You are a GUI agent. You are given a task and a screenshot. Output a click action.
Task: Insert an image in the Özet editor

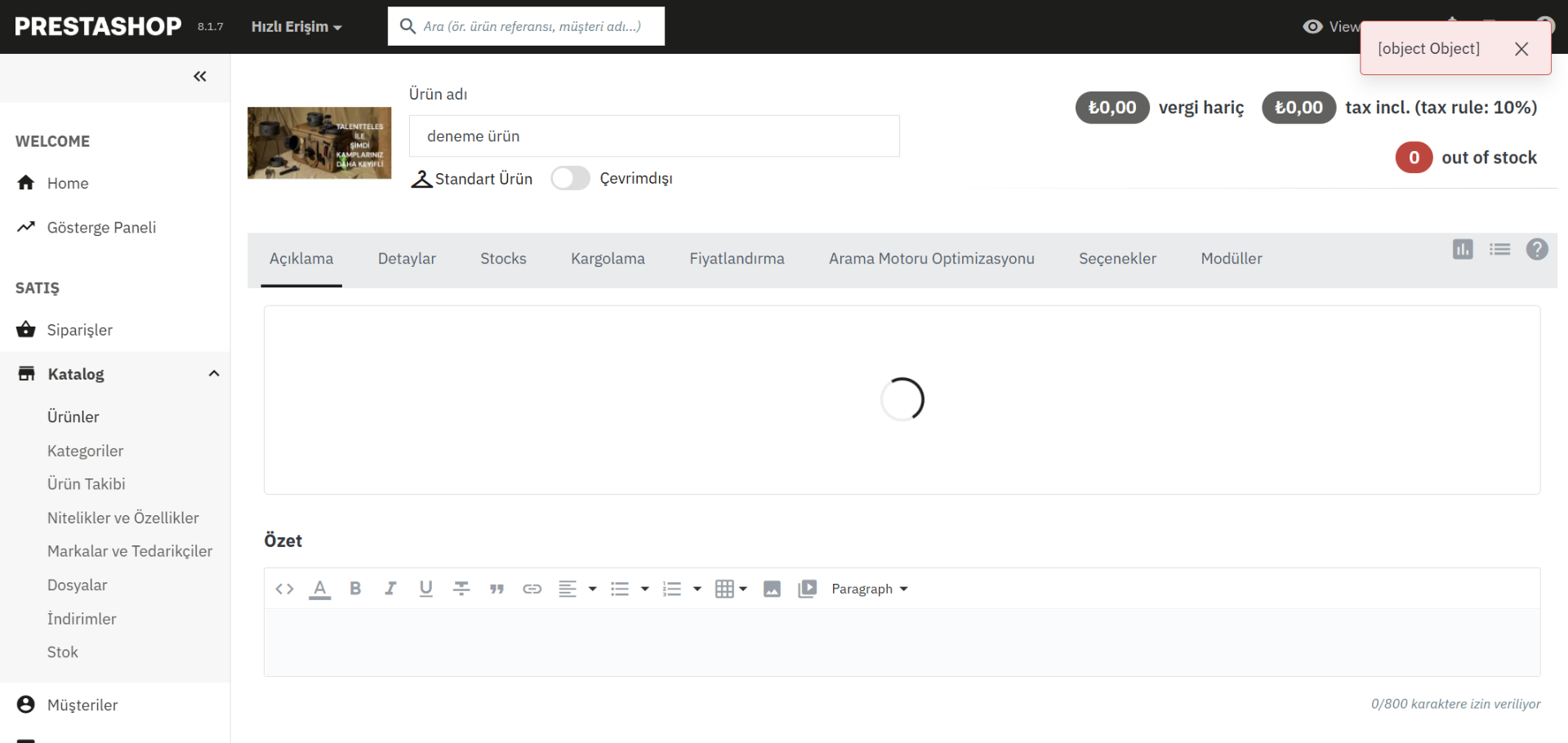pyautogui.click(x=772, y=590)
